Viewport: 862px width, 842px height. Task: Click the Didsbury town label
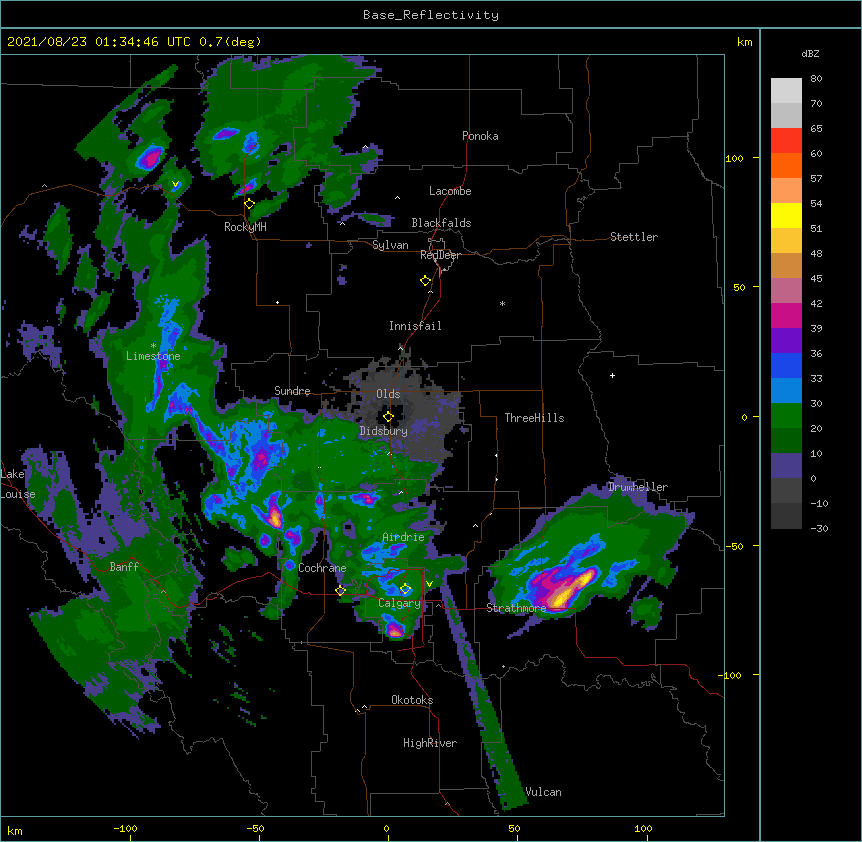(x=383, y=431)
